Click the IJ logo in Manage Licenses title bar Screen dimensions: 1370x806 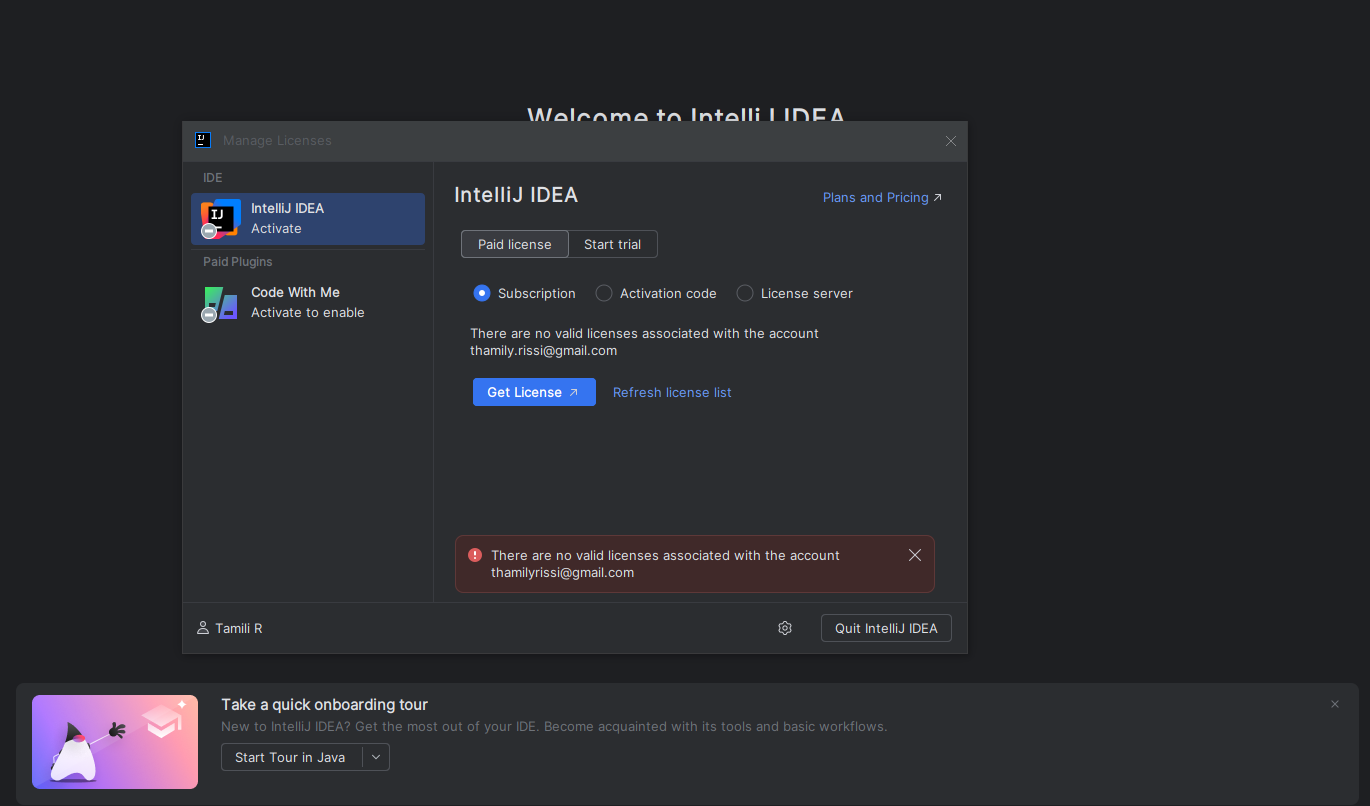point(203,140)
